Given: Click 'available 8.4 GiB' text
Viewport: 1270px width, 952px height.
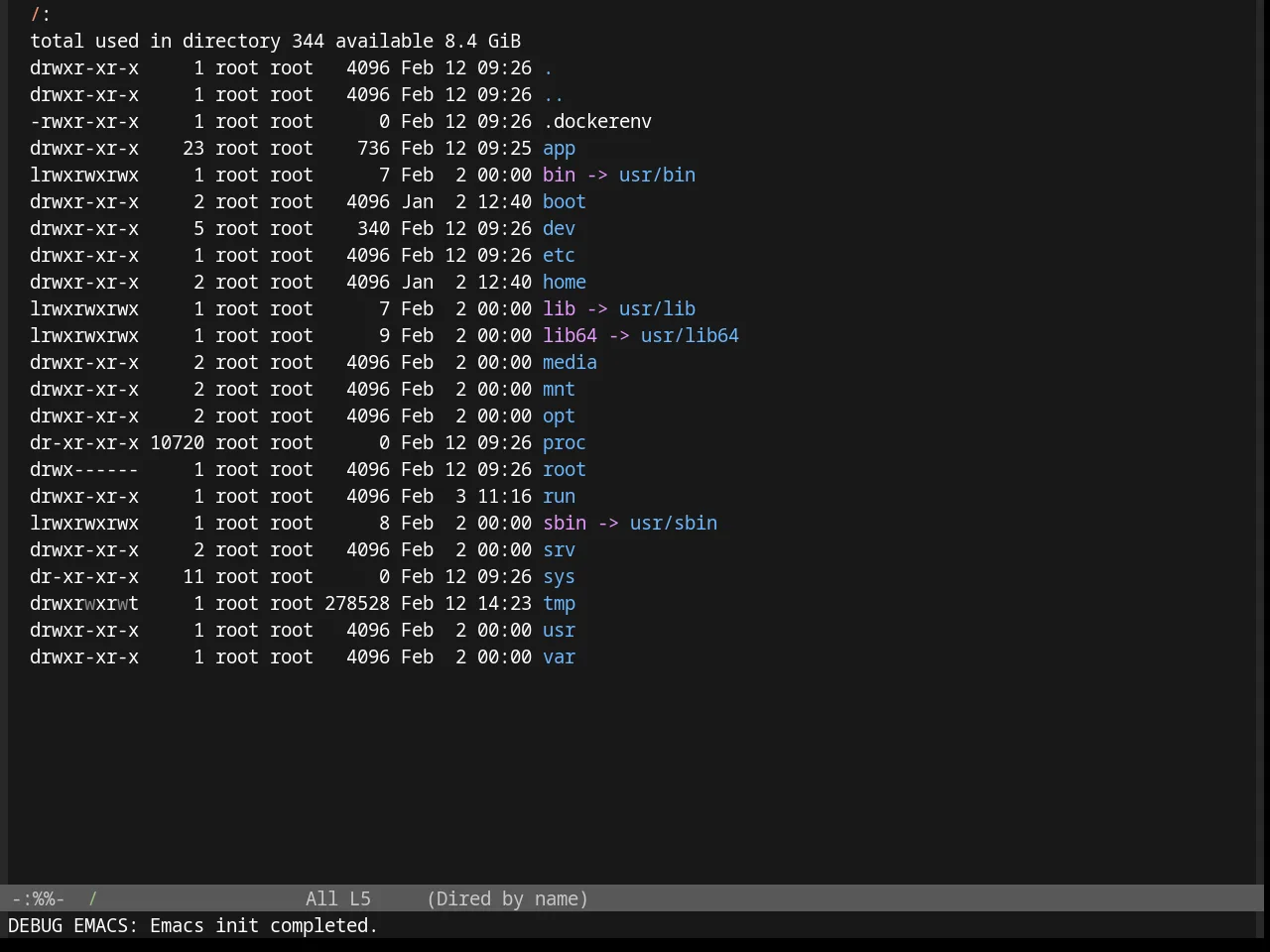Looking at the screenshot, I should pyautogui.click(x=428, y=42).
